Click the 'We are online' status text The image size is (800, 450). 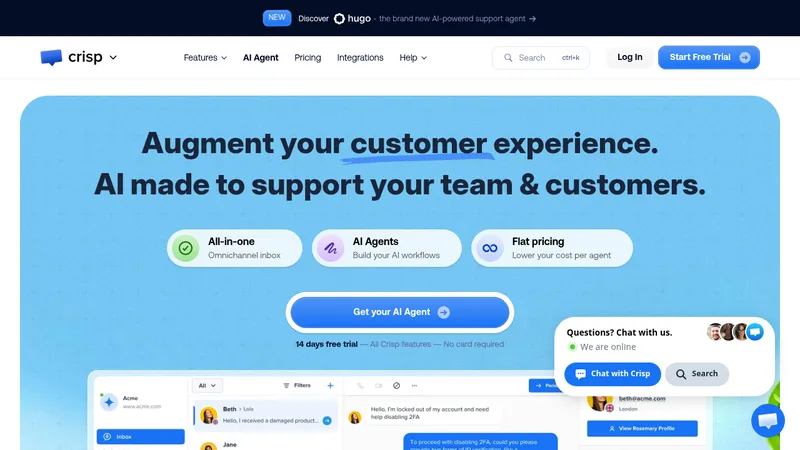tap(608, 347)
